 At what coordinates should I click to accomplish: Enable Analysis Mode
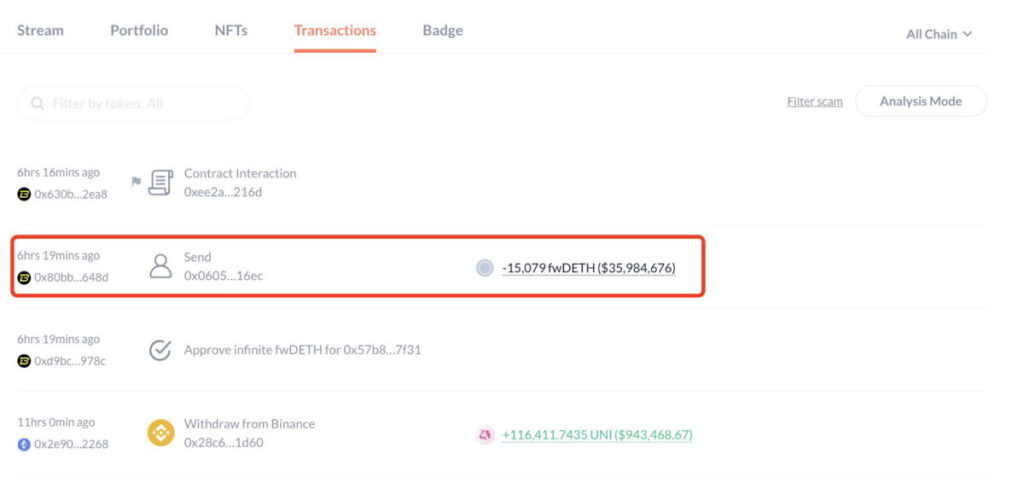(920, 101)
